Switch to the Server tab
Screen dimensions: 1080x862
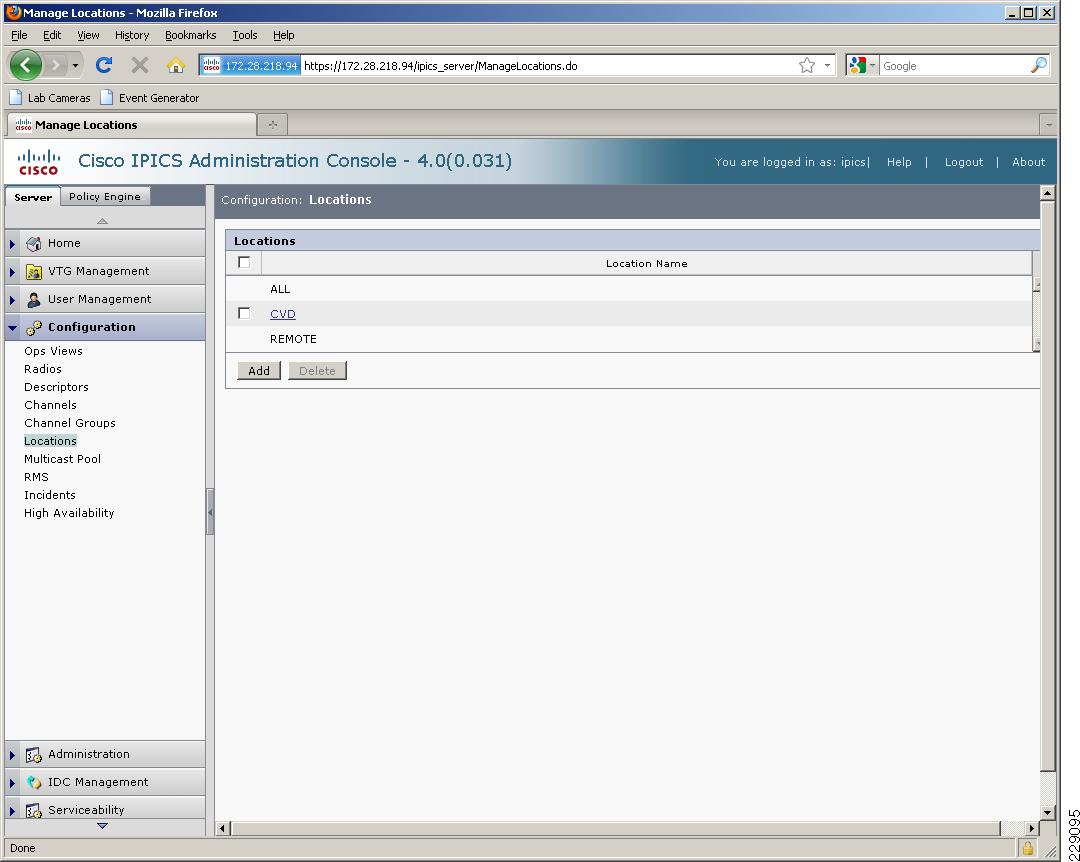pyautogui.click(x=32, y=197)
